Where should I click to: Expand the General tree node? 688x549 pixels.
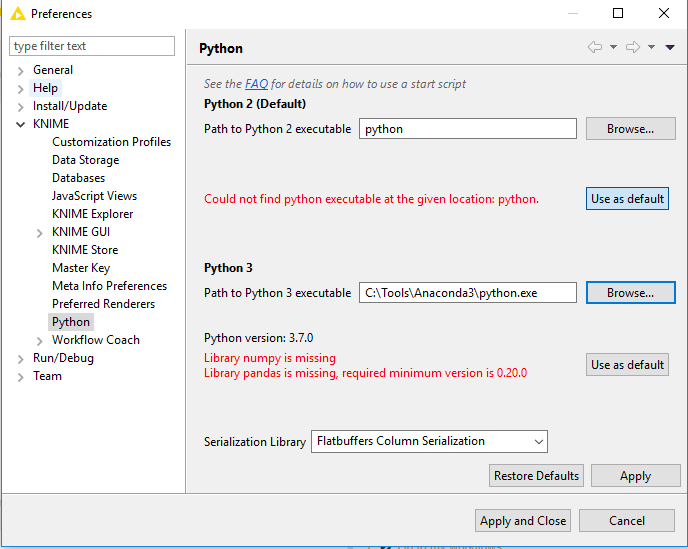click(20, 71)
